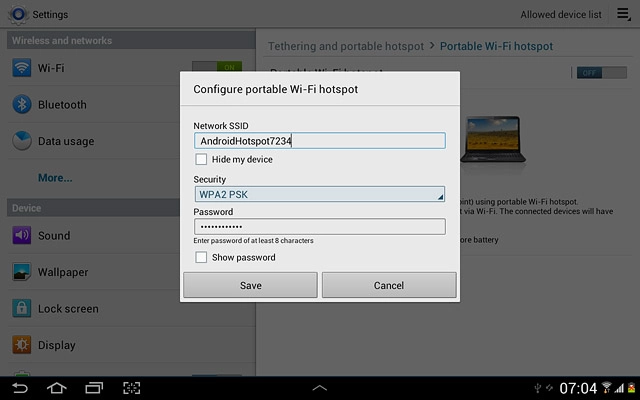
Task: Tap the Wi-Fi icon in settings list
Action: (x=22, y=68)
